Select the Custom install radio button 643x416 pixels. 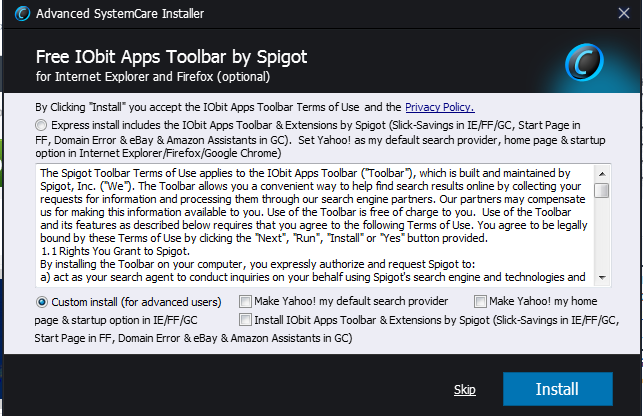41,302
